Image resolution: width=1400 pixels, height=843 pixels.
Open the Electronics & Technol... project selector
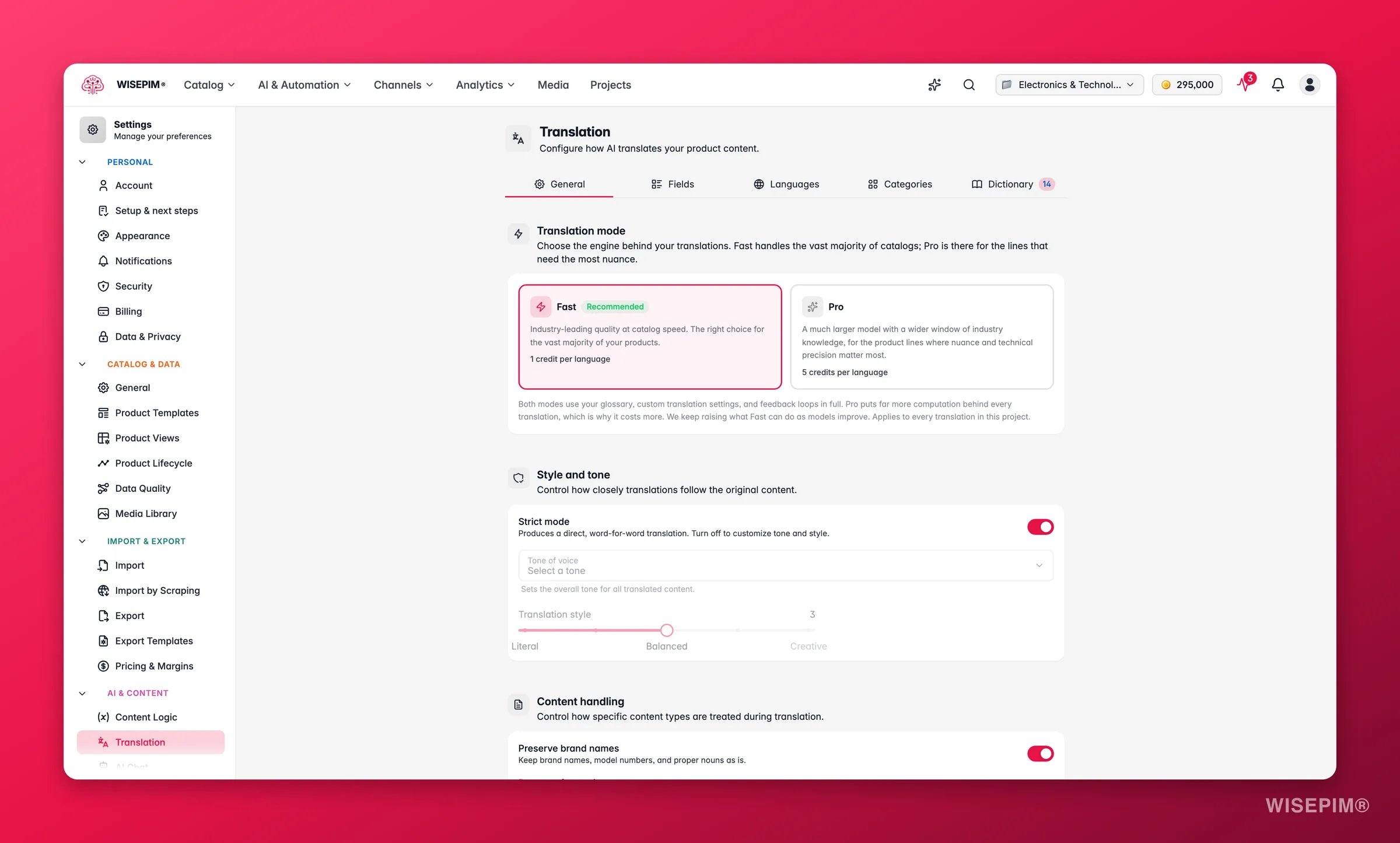(x=1069, y=85)
